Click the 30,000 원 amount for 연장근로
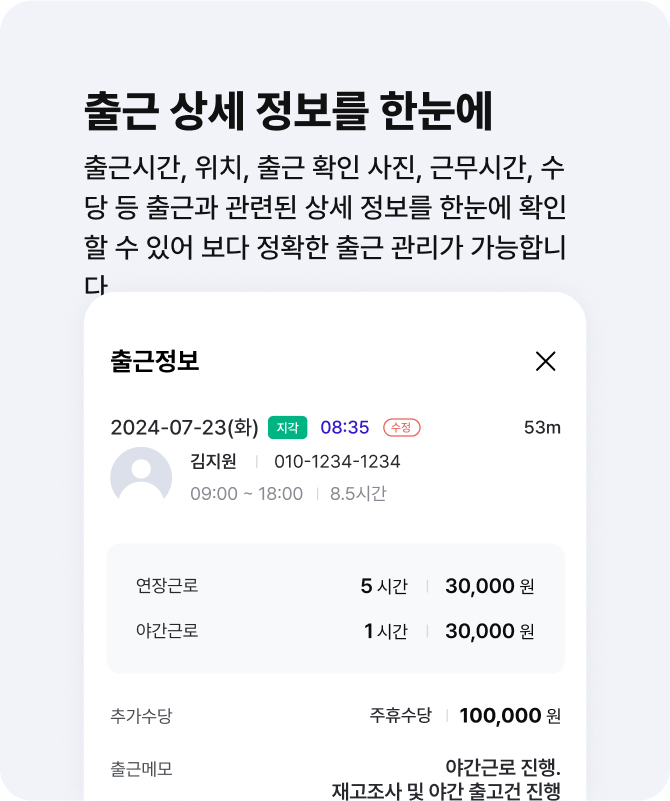 pyautogui.click(x=490, y=586)
